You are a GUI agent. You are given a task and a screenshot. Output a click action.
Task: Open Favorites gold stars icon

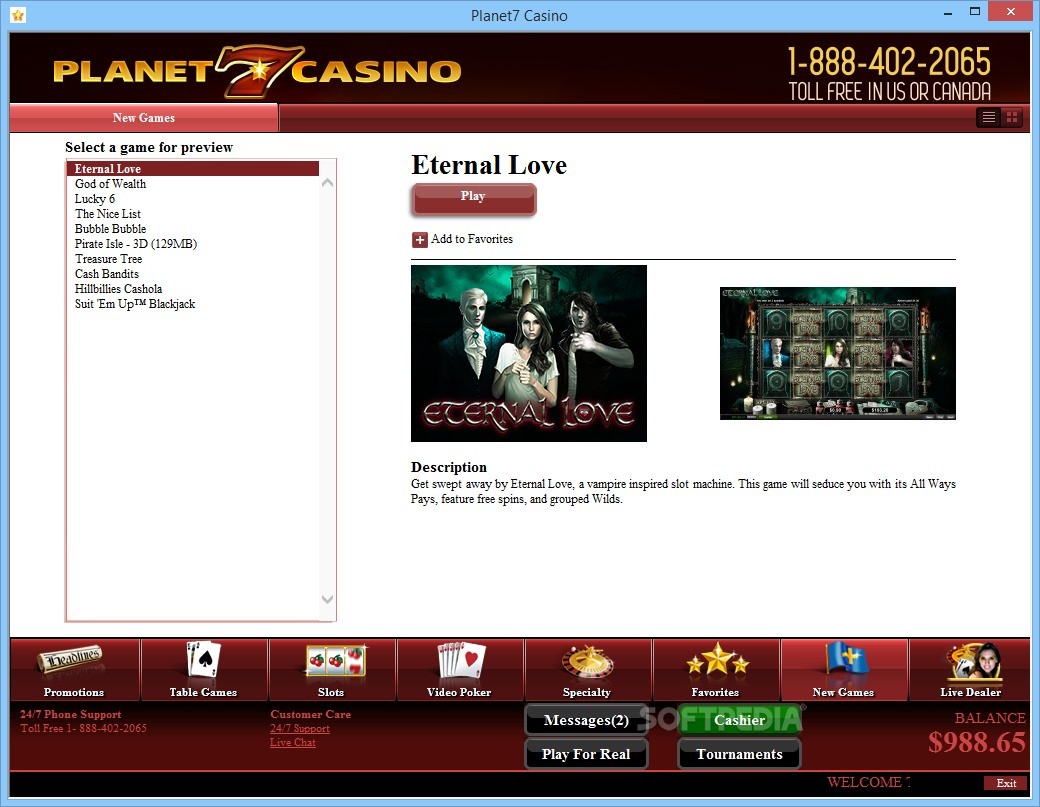[x=718, y=659]
